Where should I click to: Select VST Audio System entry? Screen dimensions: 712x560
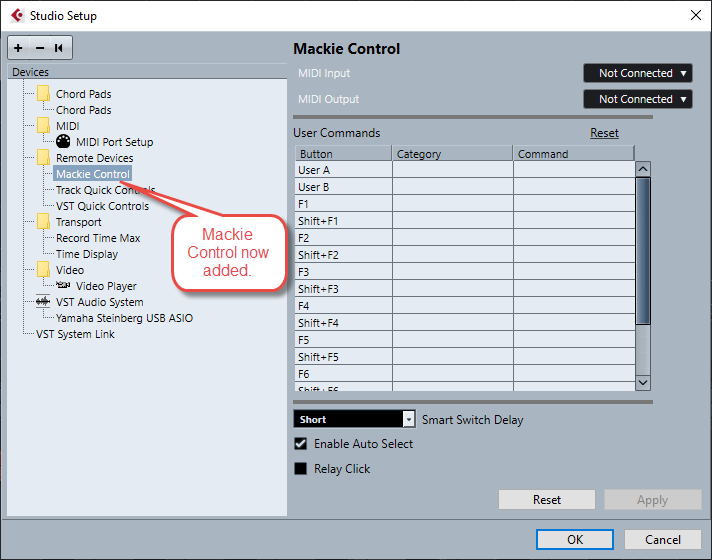click(99, 302)
